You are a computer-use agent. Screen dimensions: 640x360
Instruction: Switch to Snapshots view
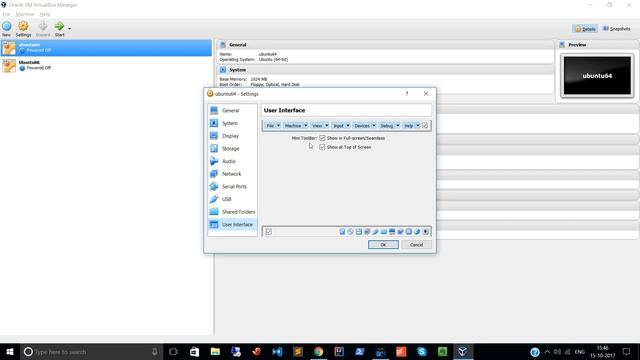pyautogui.click(x=616, y=29)
